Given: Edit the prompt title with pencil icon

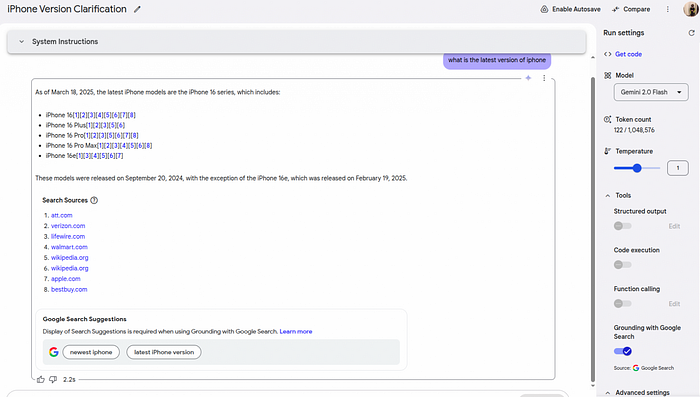Looking at the screenshot, I should (137, 9).
